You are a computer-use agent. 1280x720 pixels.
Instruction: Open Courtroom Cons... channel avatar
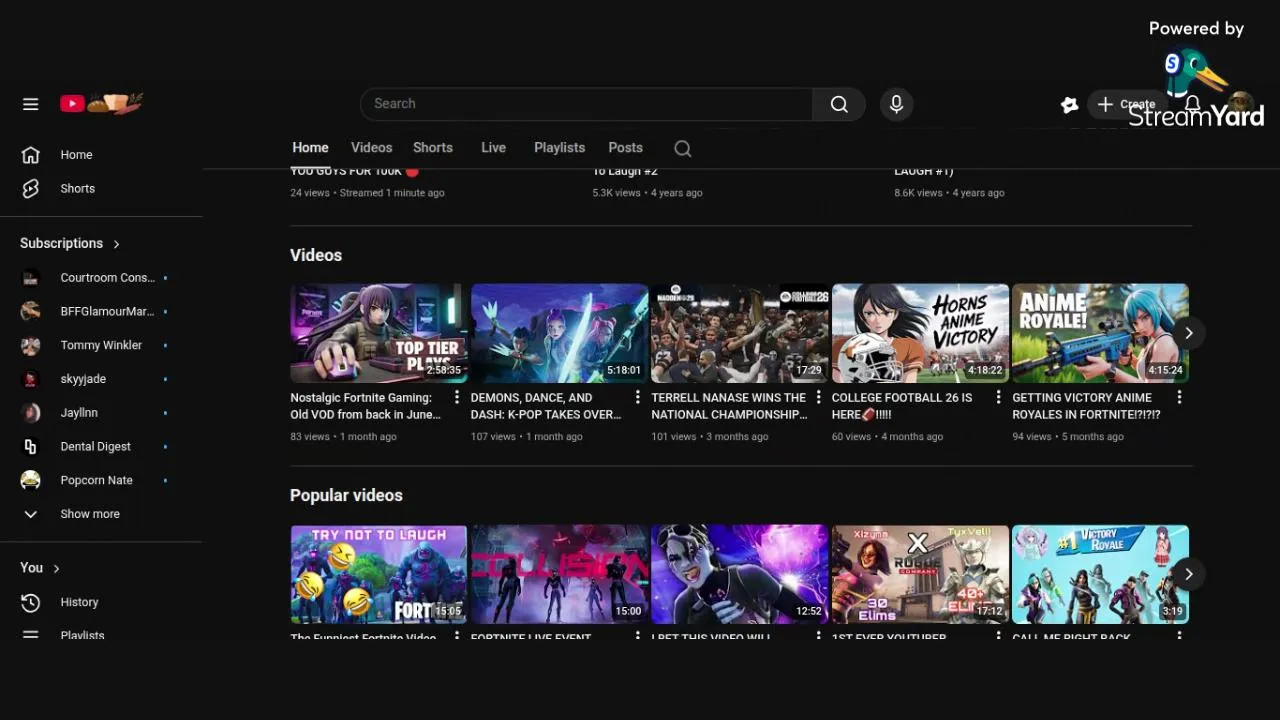tap(31, 278)
